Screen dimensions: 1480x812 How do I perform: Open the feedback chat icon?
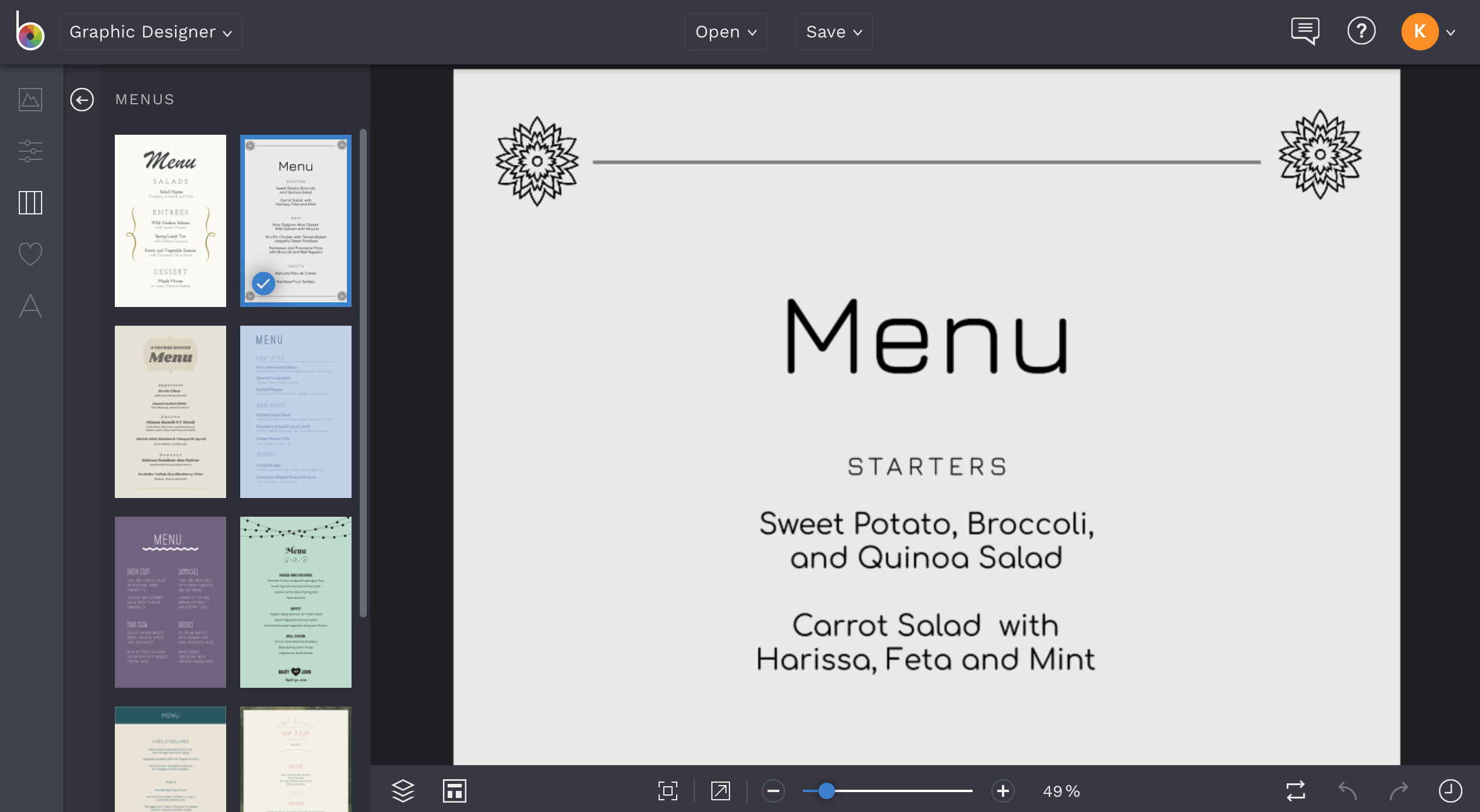coord(1305,32)
